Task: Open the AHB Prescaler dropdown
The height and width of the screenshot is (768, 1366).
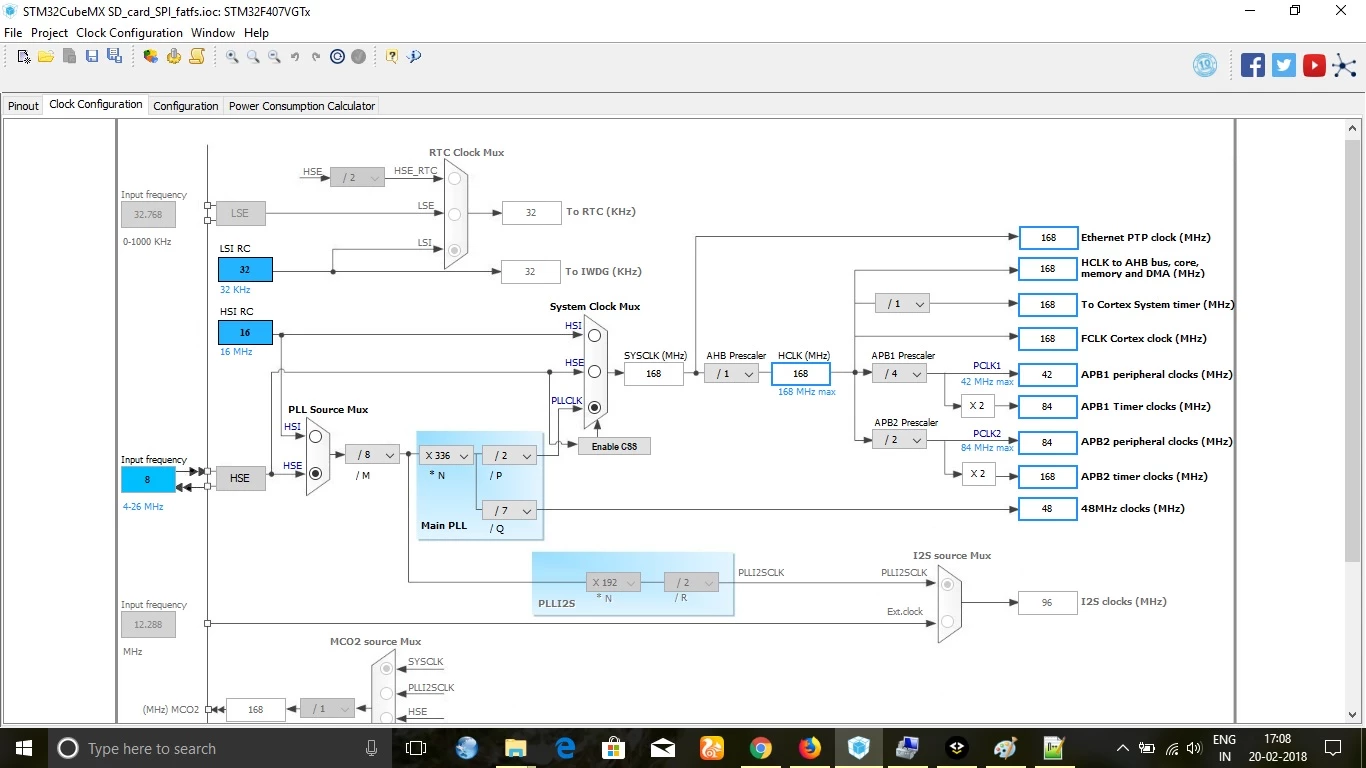Action: click(732, 374)
